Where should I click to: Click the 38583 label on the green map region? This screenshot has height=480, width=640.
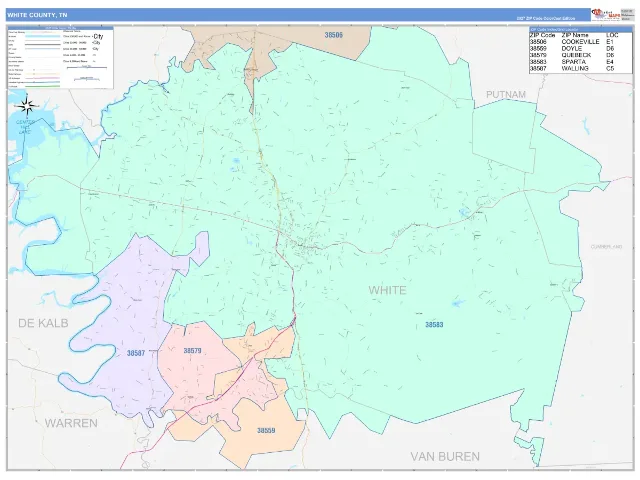click(434, 324)
